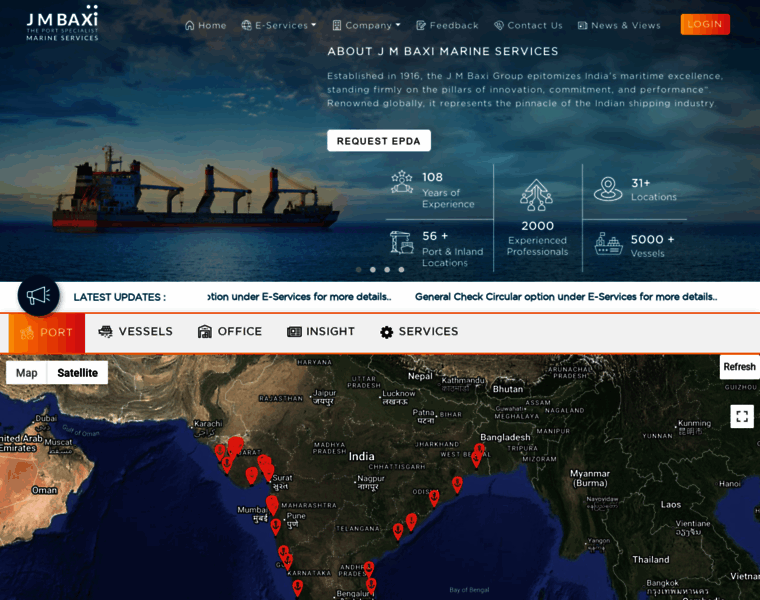Click the JM Baxi Marine Services logo
This screenshot has width=760, height=600.
pyautogui.click(x=62, y=23)
